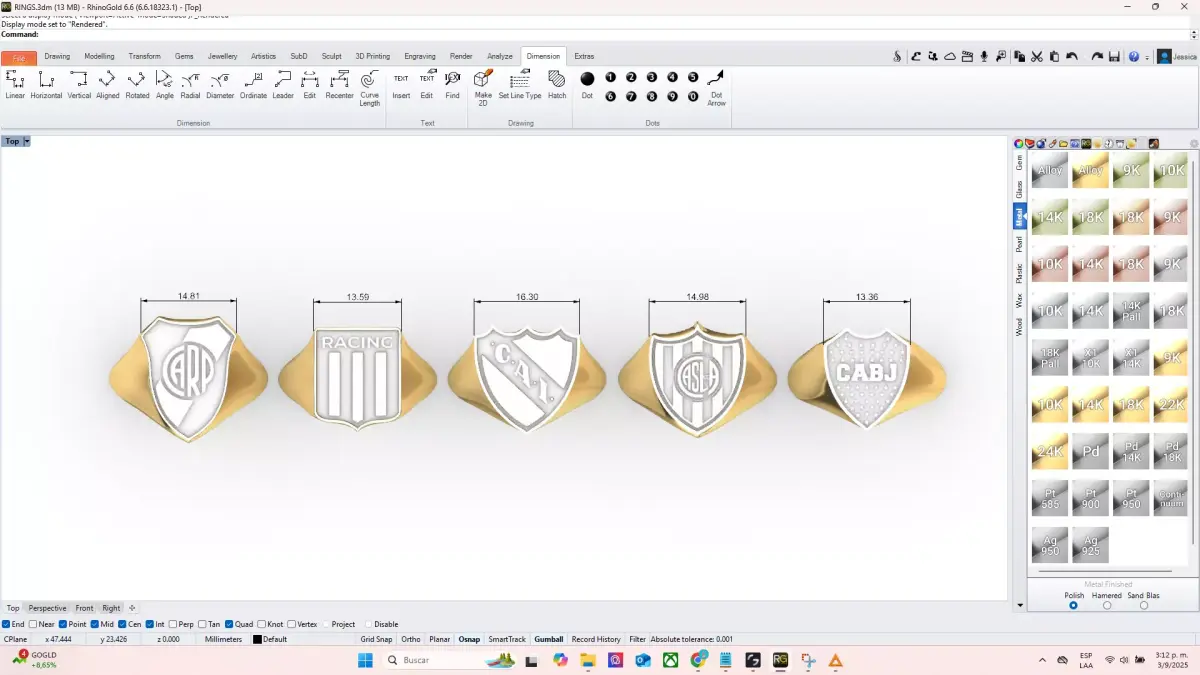Select the Diameter dimension tool

pos(220,85)
